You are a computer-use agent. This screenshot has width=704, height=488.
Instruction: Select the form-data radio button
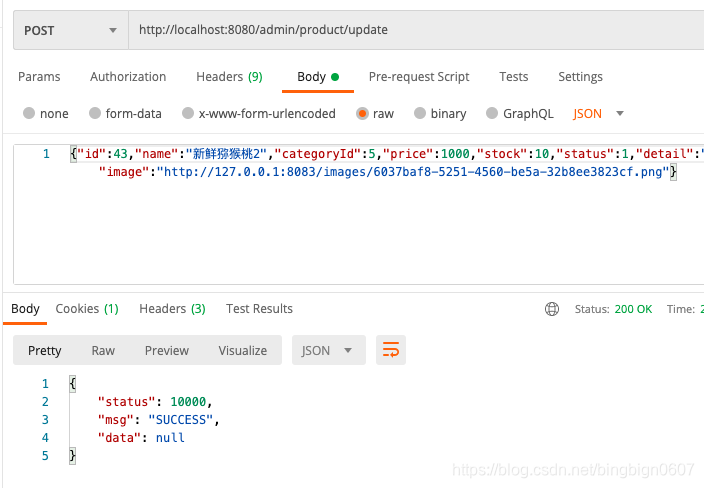[x=95, y=113]
